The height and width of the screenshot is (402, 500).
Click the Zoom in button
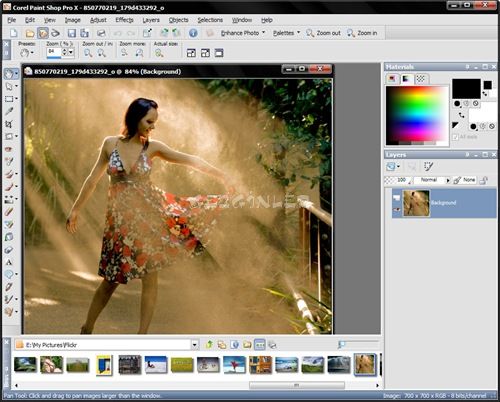(x=362, y=33)
